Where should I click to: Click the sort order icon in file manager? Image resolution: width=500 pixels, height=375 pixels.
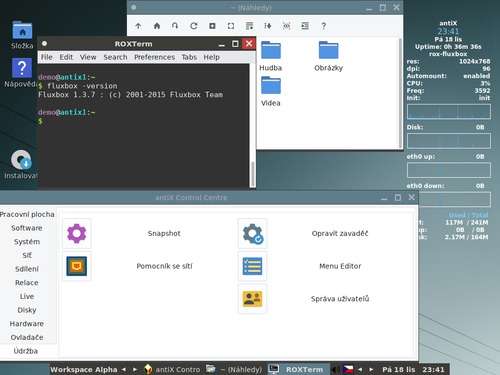[x=268, y=26]
